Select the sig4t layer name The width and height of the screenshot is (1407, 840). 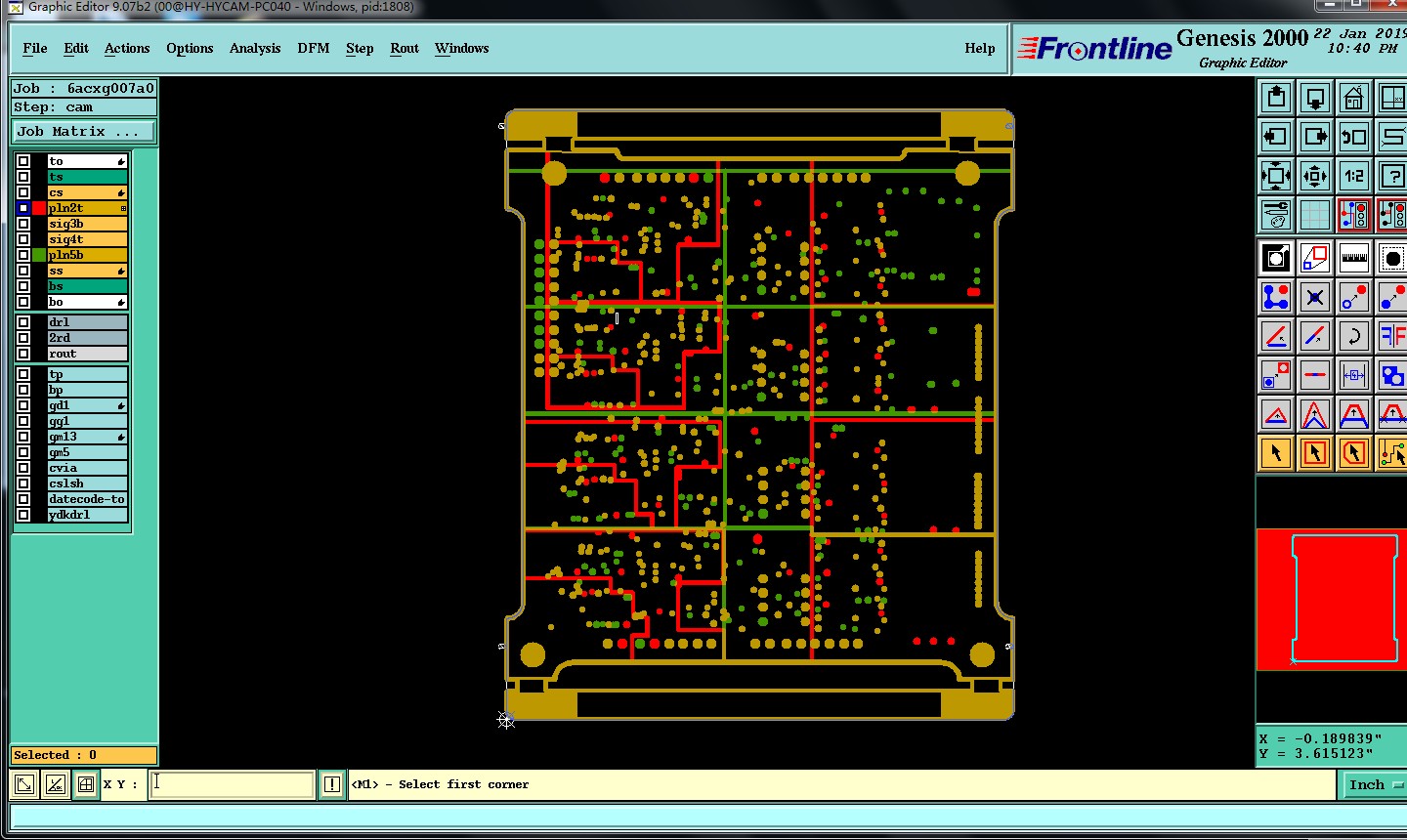(x=88, y=239)
